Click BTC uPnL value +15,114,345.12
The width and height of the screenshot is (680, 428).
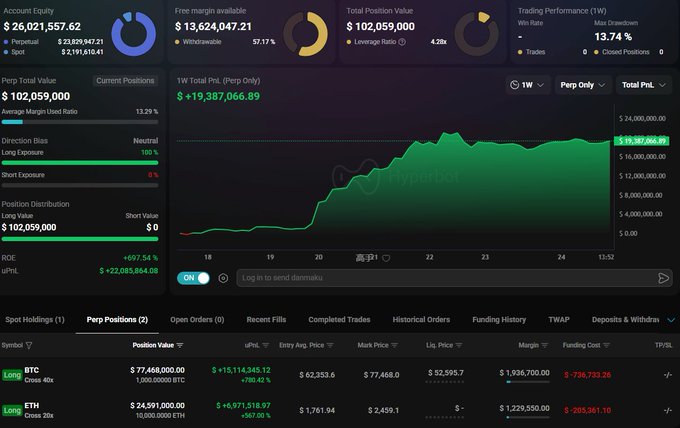pos(241,370)
